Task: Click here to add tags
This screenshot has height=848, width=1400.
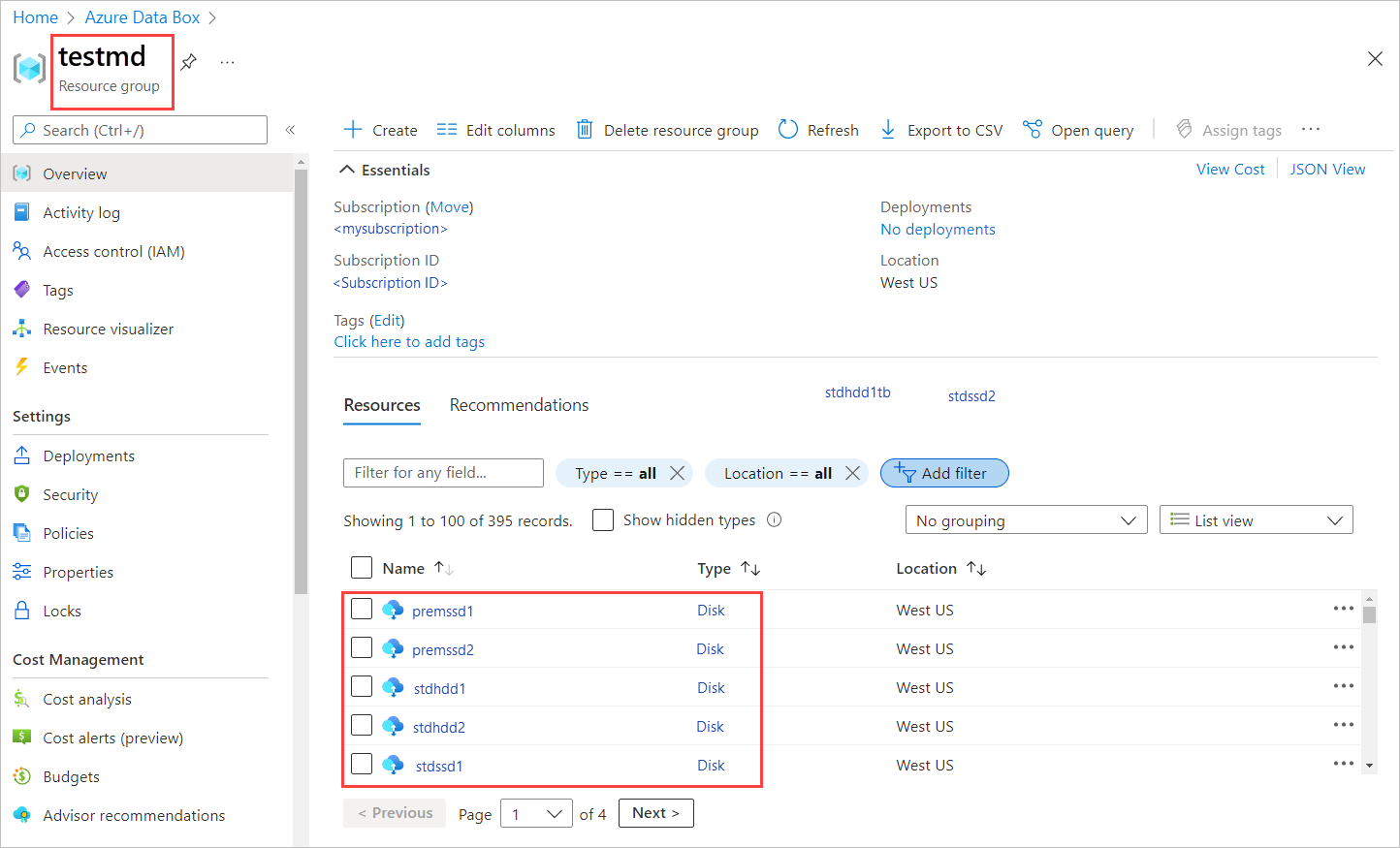Action: click(409, 341)
